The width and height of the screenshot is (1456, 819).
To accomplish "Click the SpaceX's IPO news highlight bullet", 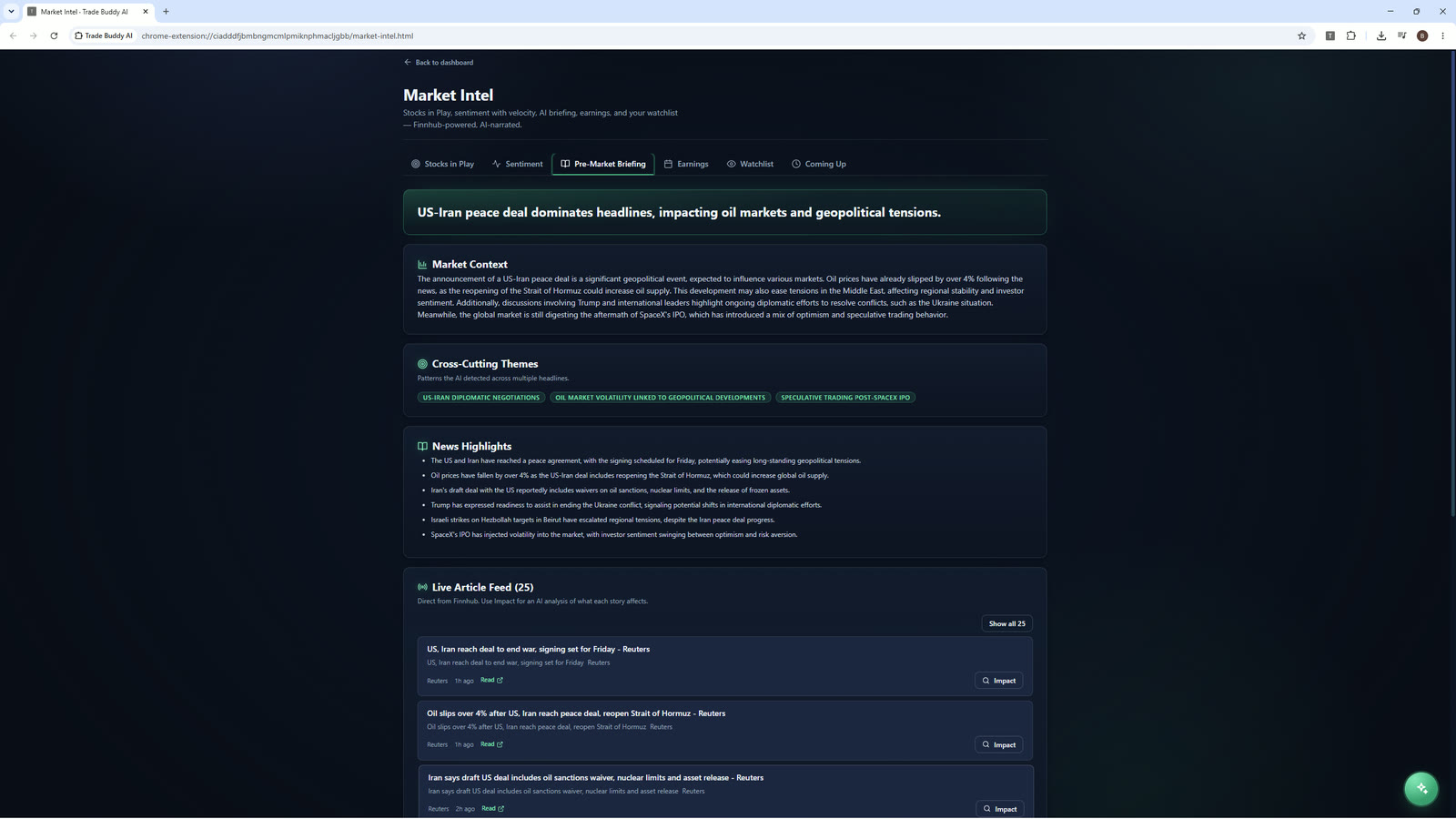I will 614,535.
